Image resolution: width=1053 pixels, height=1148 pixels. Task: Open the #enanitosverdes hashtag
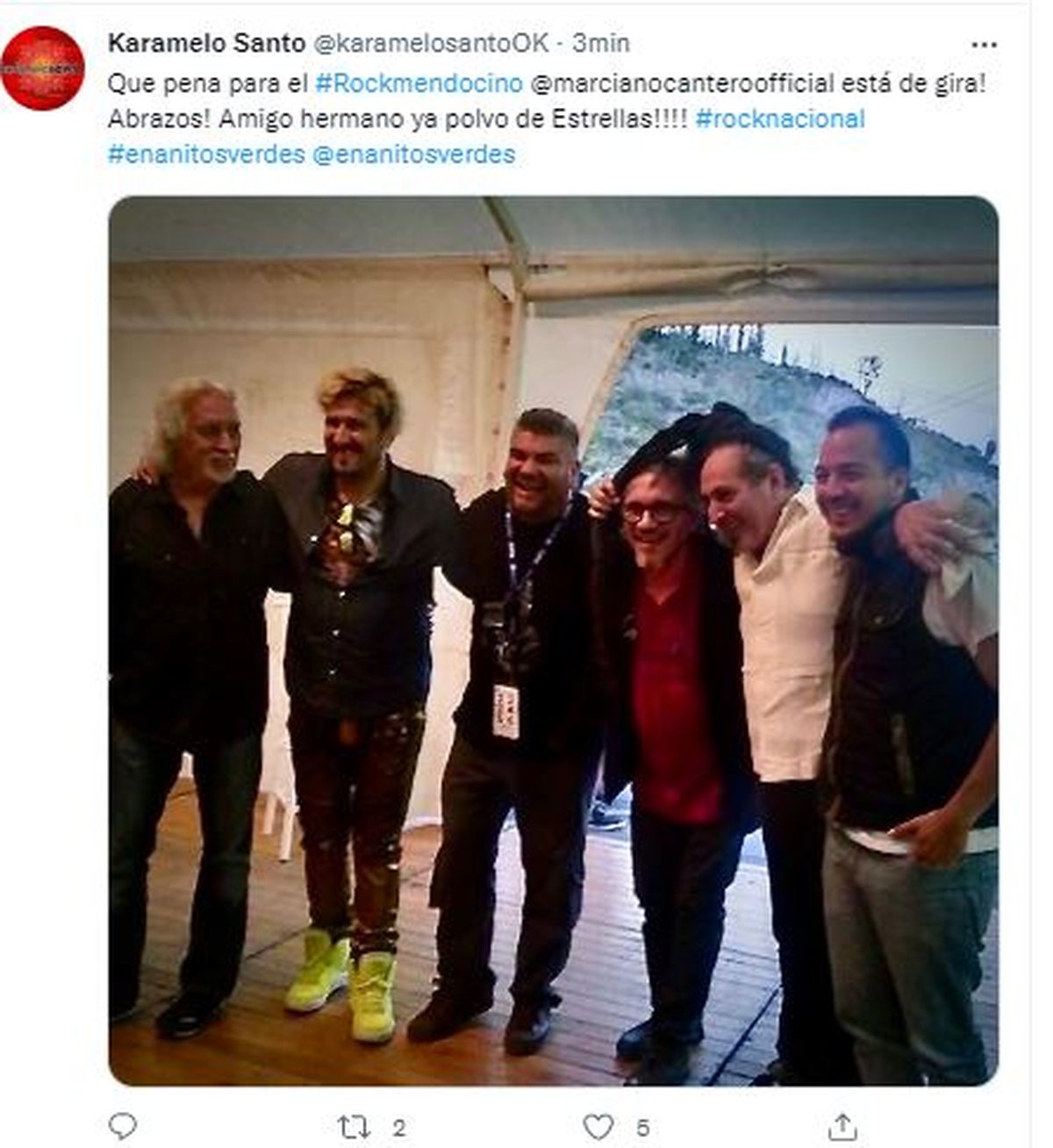click(x=206, y=154)
